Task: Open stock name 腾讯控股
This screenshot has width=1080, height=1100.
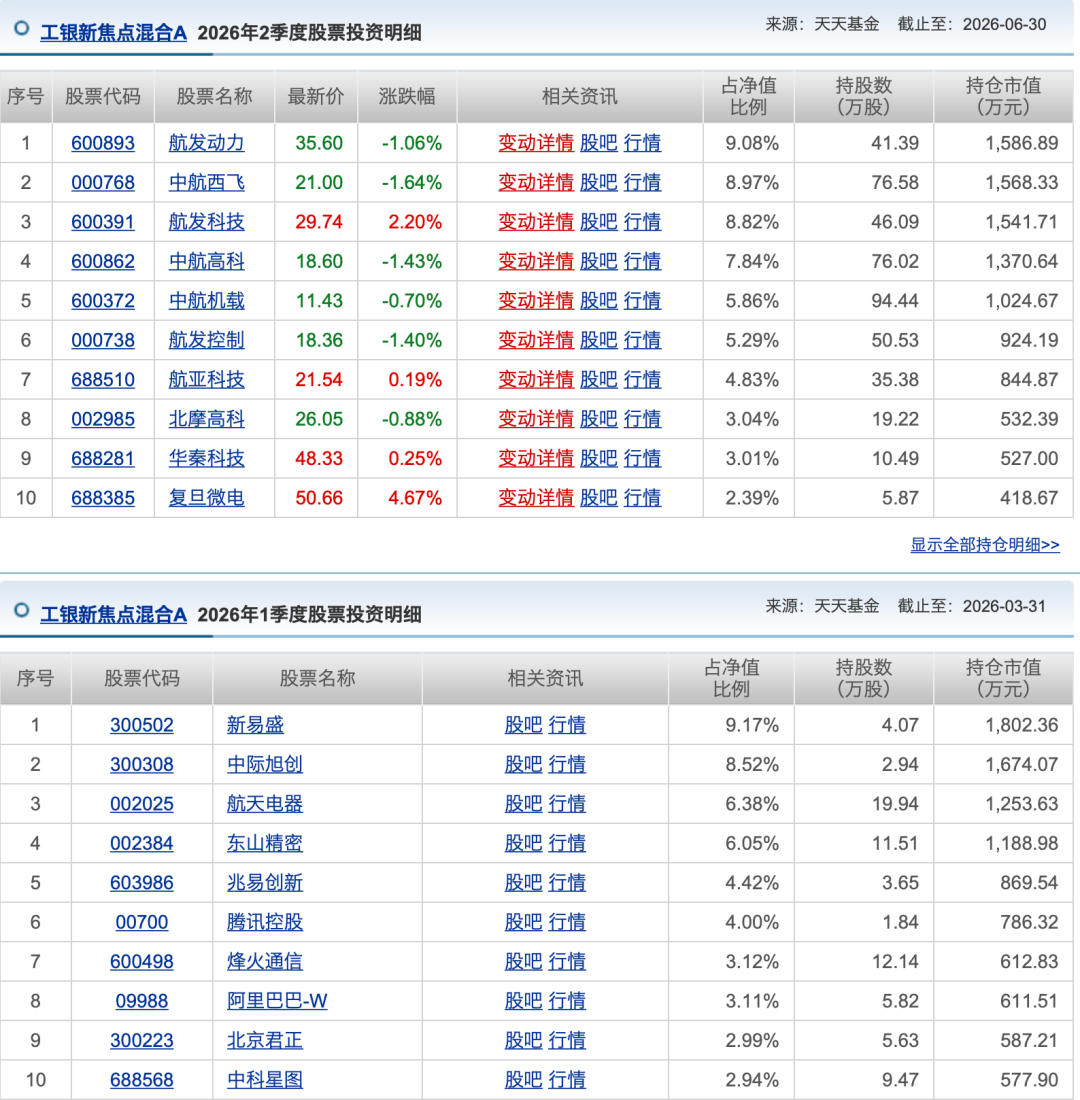Action: 265,922
